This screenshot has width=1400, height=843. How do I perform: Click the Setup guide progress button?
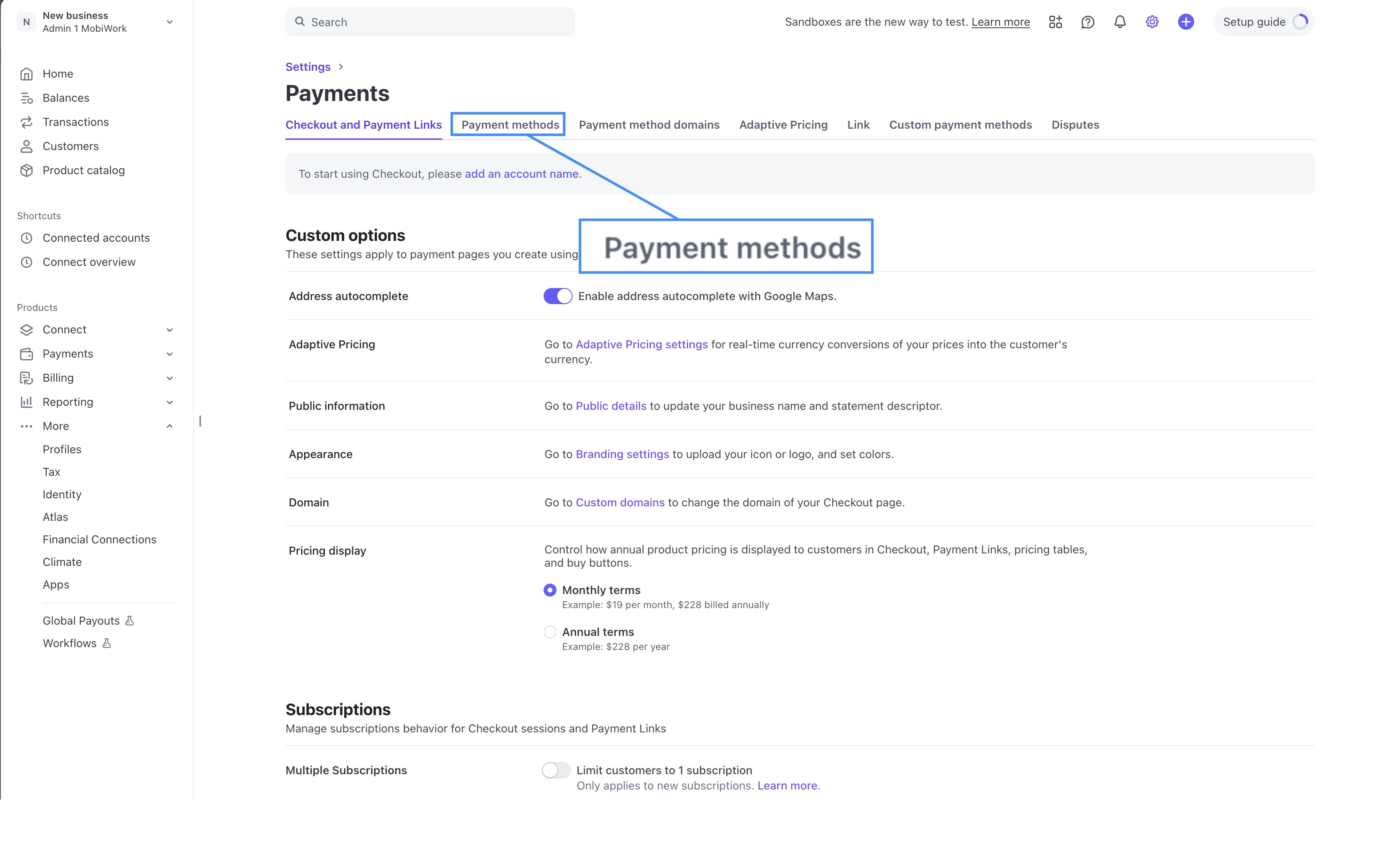(x=1264, y=22)
